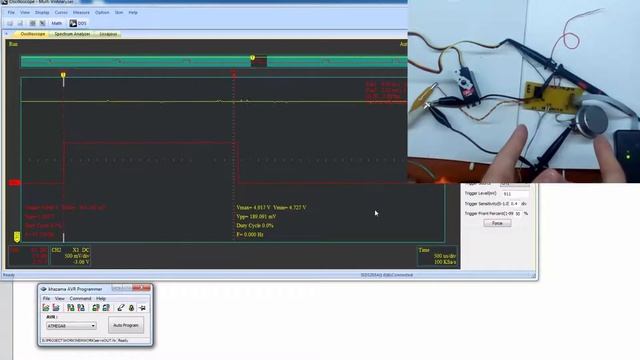
Task: Open the Option menu in oscilloscope
Action: pos(102,13)
